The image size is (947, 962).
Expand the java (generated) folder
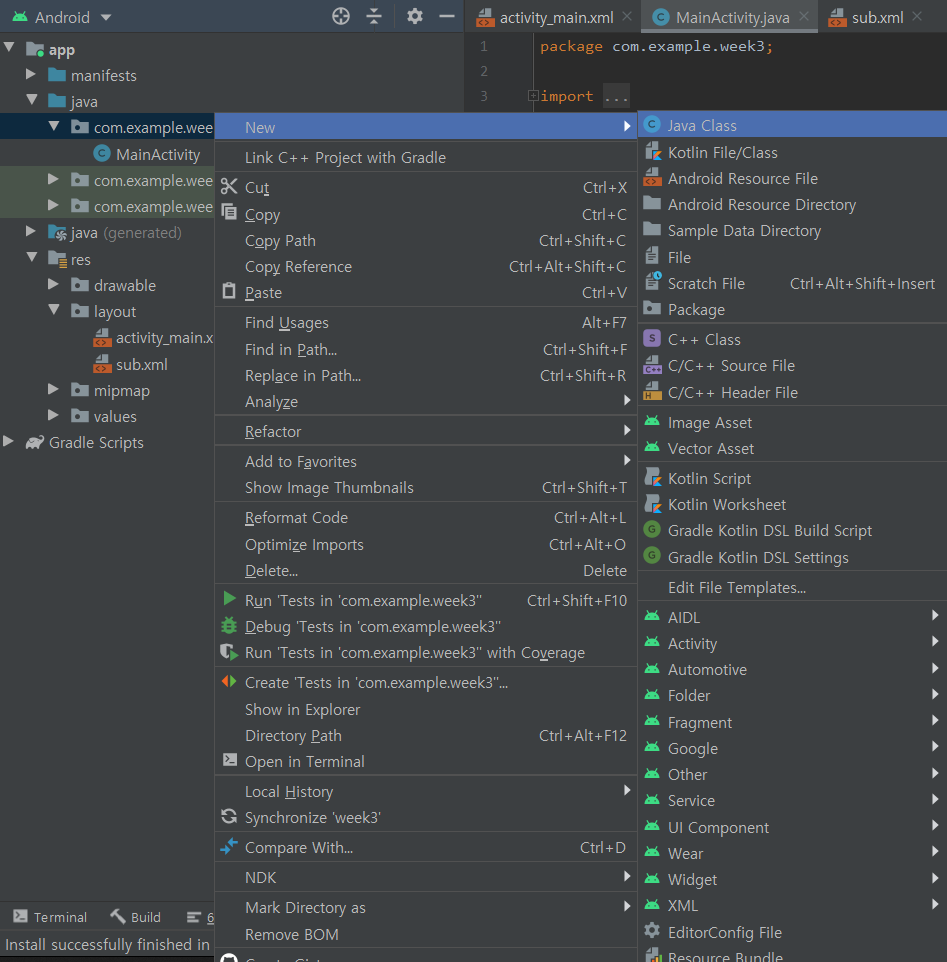pyautogui.click(x=31, y=231)
